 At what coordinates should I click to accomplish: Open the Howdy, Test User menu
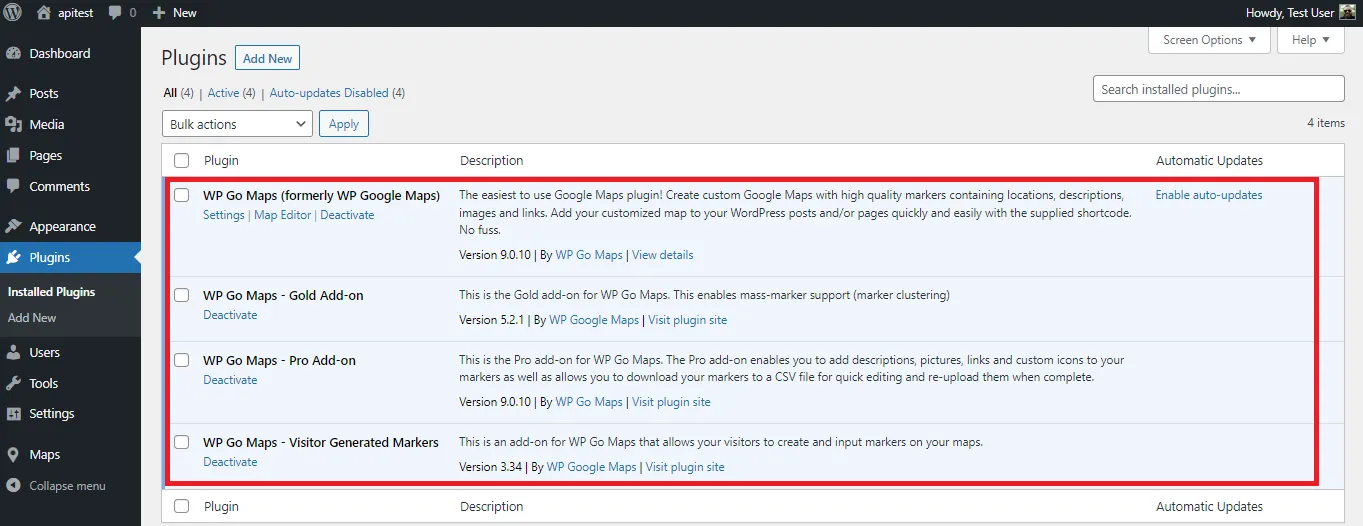tap(1301, 13)
